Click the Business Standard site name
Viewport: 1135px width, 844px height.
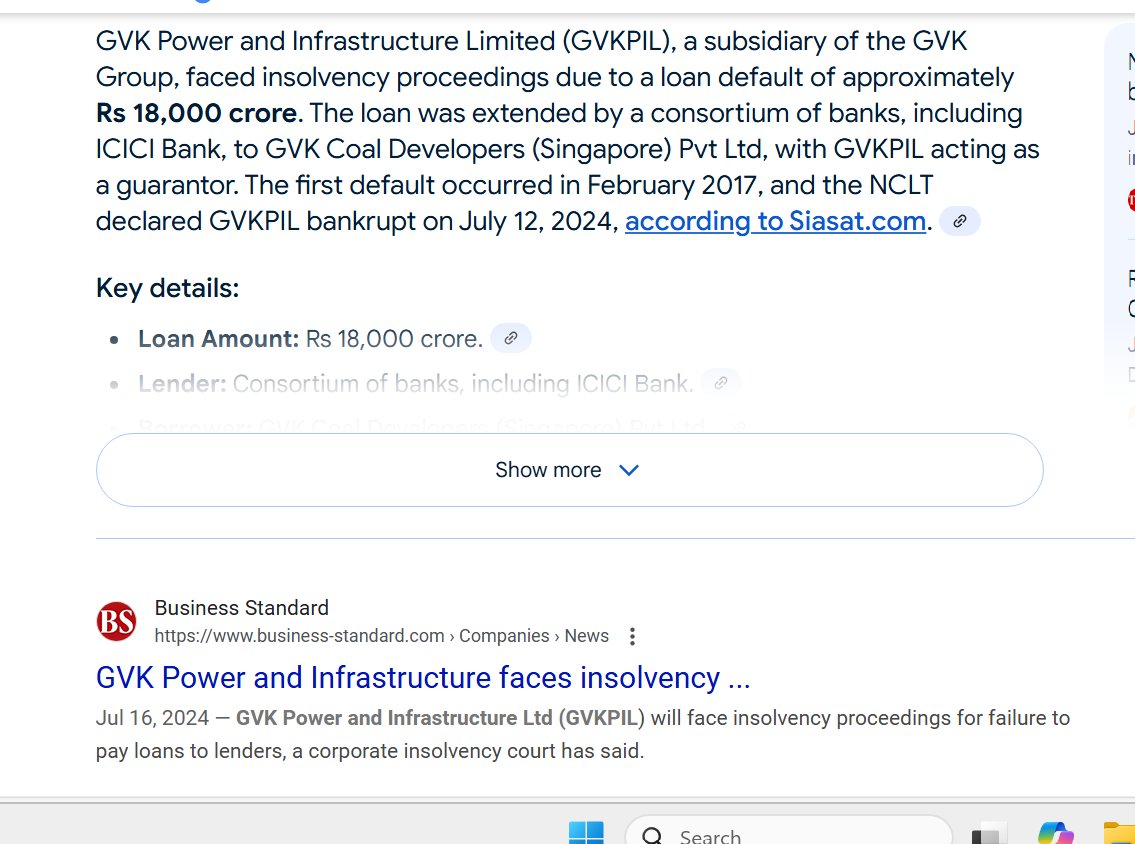coord(242,608)
